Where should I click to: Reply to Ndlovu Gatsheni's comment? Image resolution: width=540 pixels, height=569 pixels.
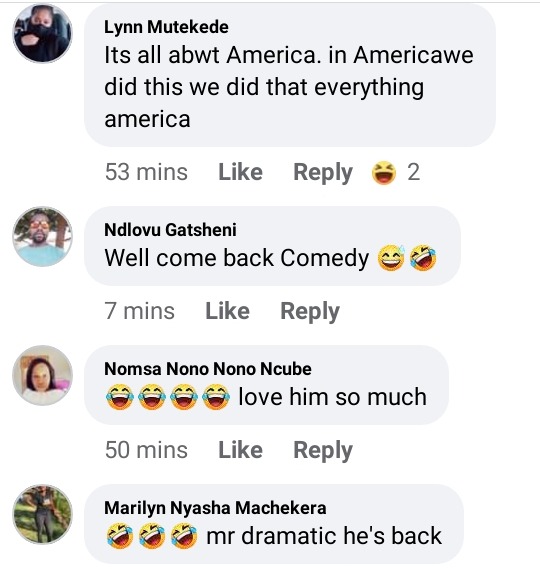click(x=310, y=312)
